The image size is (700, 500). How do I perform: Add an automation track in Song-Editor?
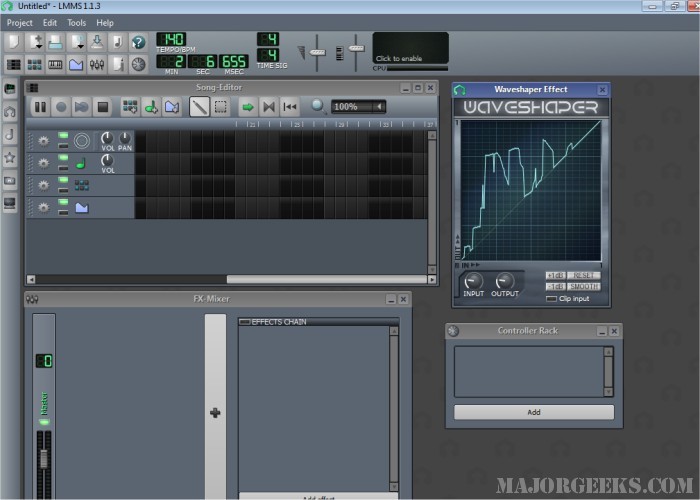click(172, 107)
